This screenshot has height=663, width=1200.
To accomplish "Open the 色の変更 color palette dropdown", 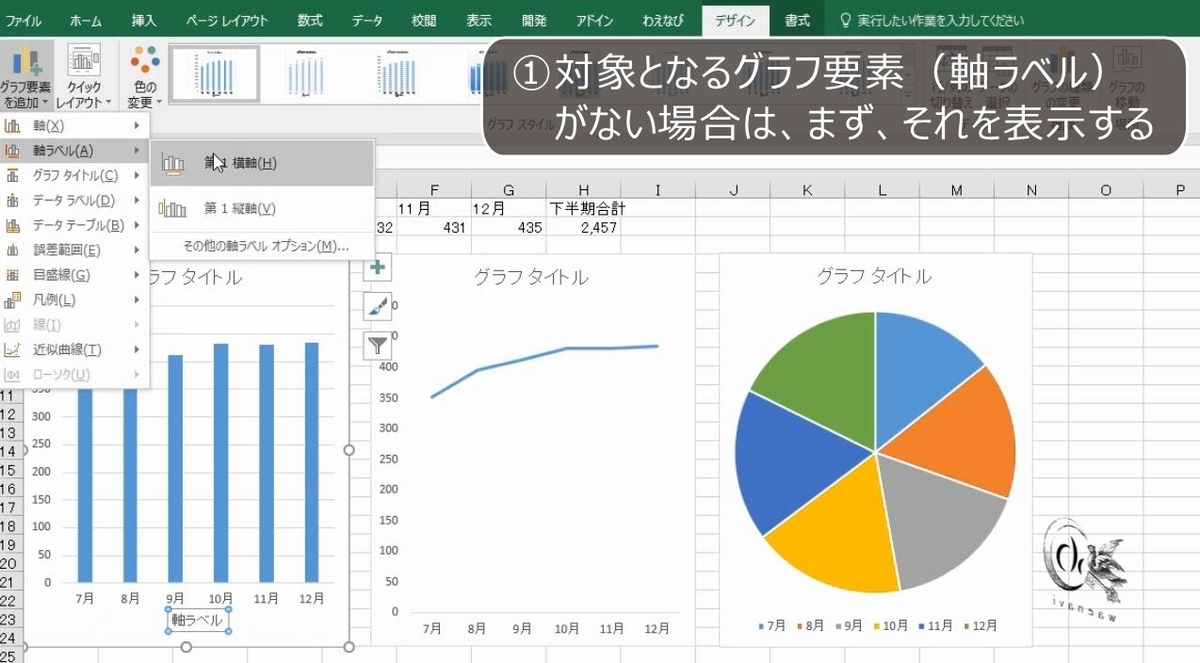I will (x=145, y=76).
